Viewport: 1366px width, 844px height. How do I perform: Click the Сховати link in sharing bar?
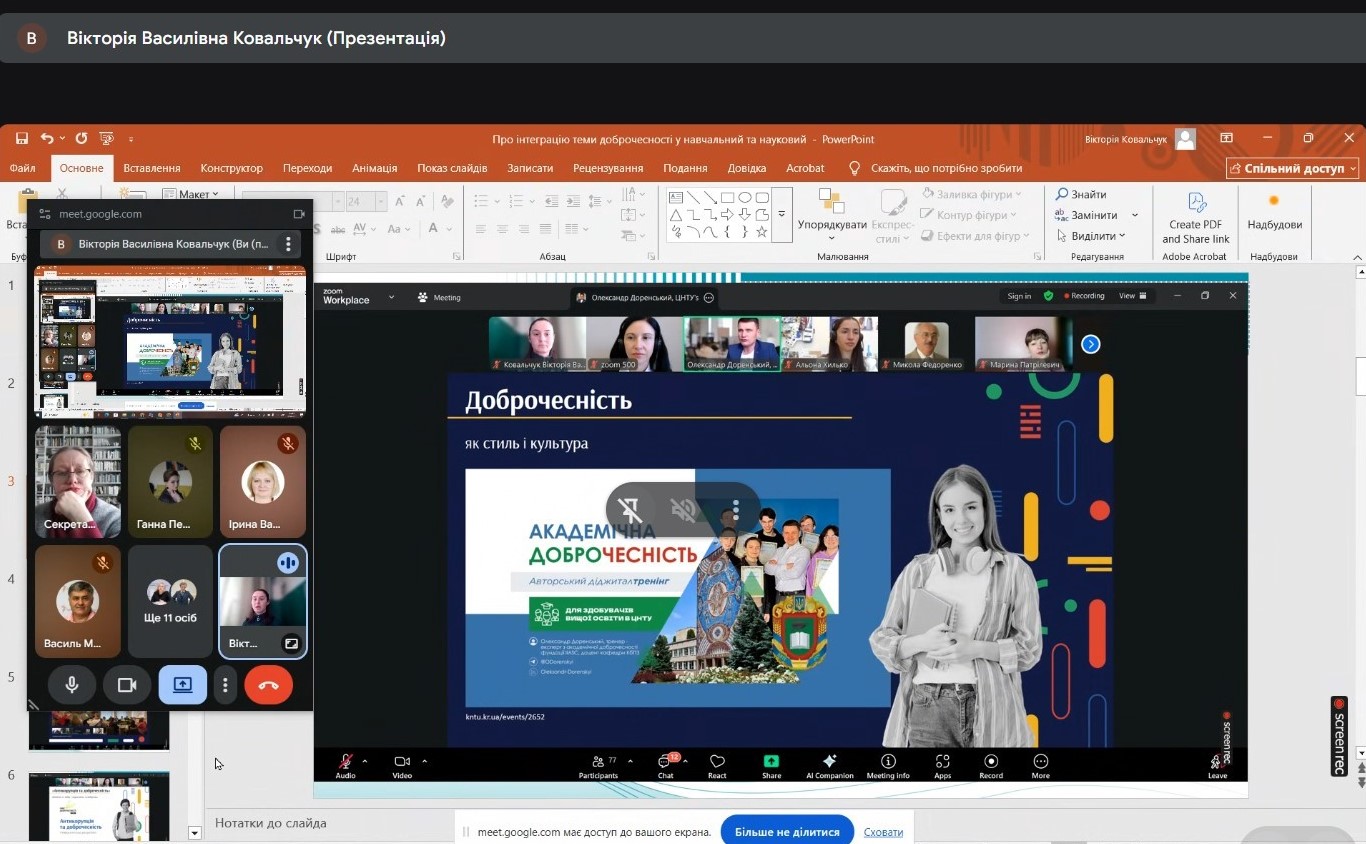tap(883, 832)
